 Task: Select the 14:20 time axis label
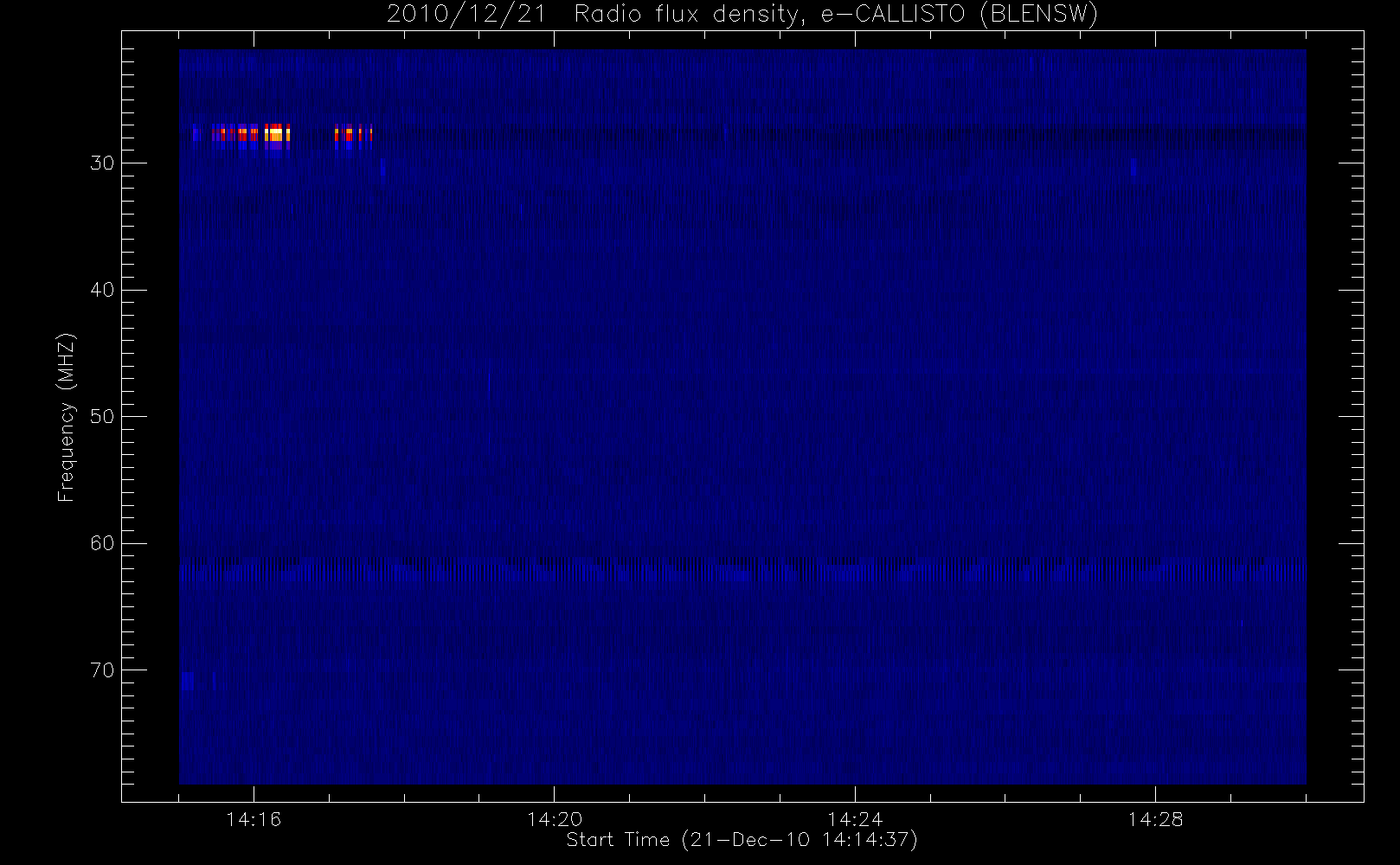point(555,819)
